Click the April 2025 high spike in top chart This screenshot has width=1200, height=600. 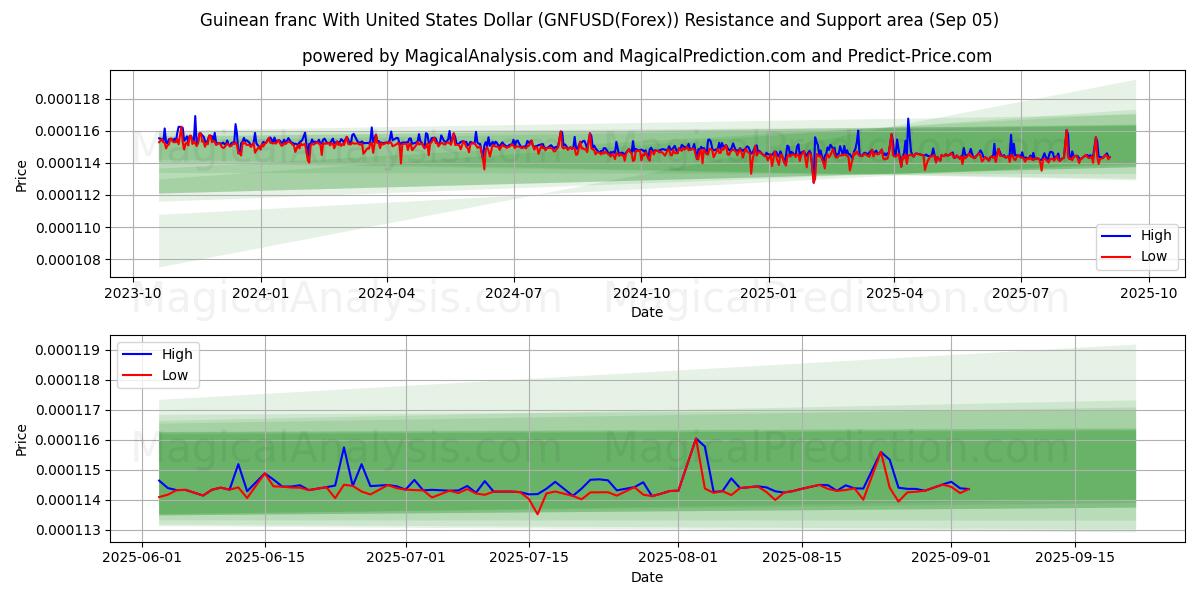tap(908, 120)
